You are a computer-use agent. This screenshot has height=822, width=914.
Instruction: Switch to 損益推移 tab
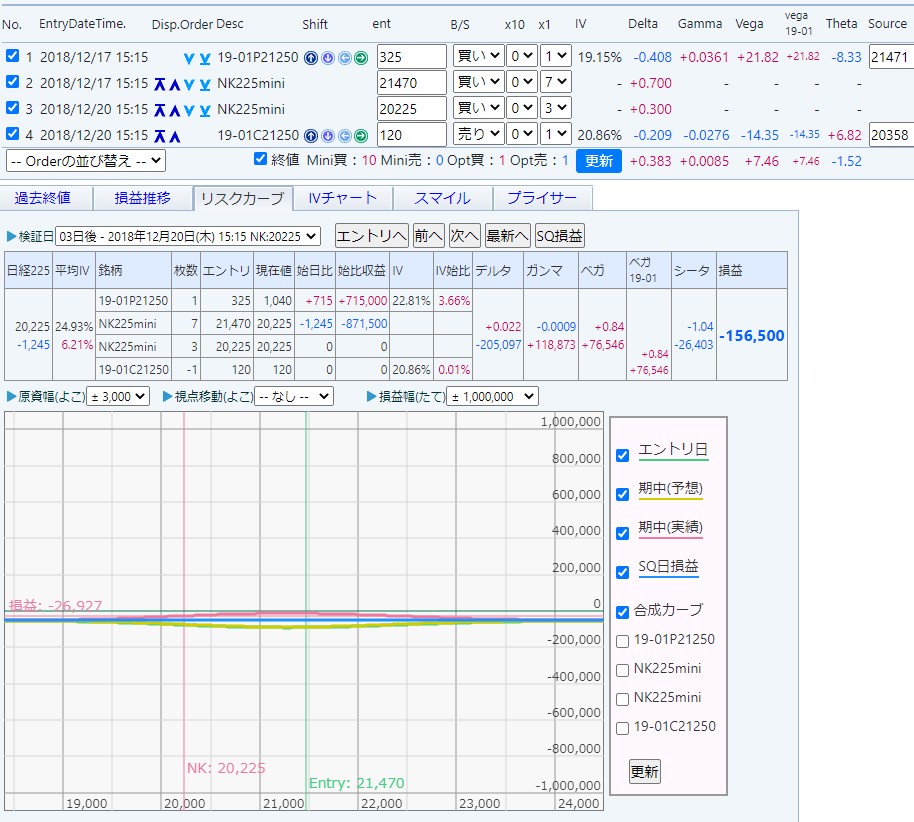(x=143, y=198)
